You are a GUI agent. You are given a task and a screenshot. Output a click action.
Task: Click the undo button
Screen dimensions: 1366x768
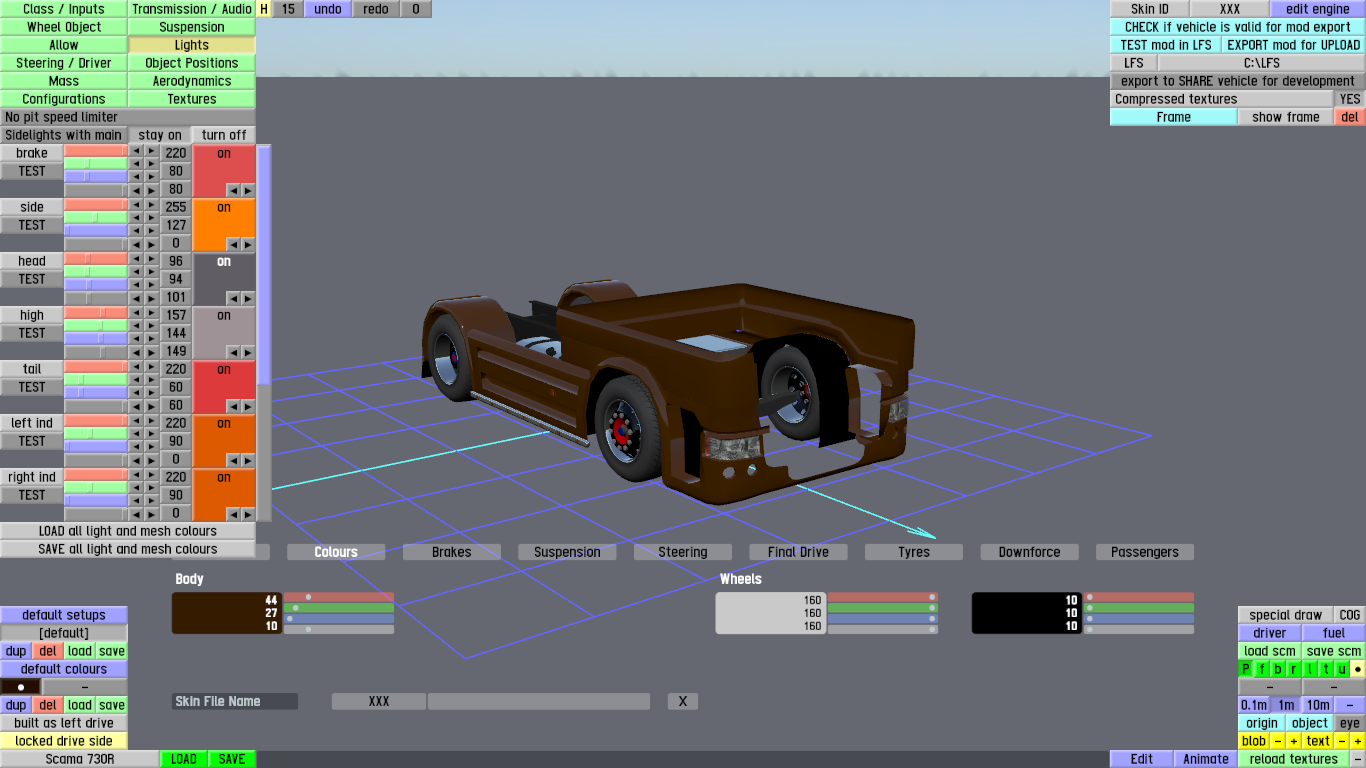pos(328,9)
